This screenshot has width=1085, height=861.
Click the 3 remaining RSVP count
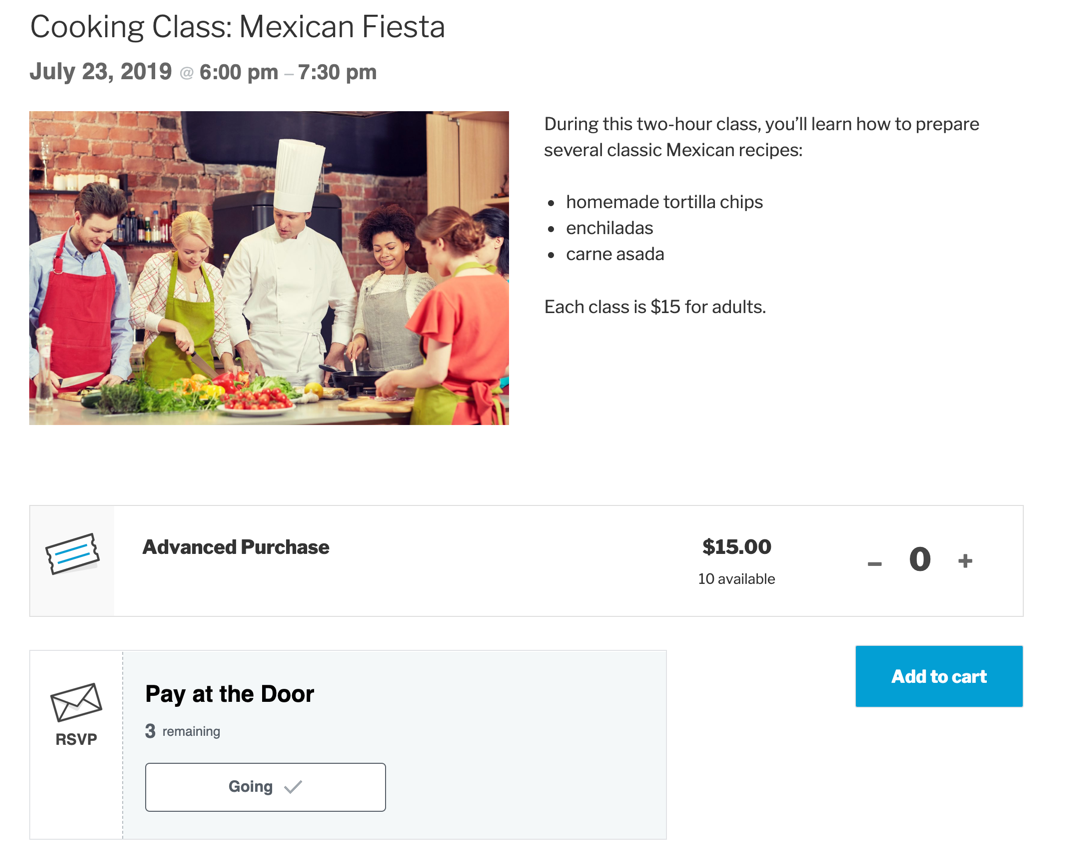click(183, 731)
